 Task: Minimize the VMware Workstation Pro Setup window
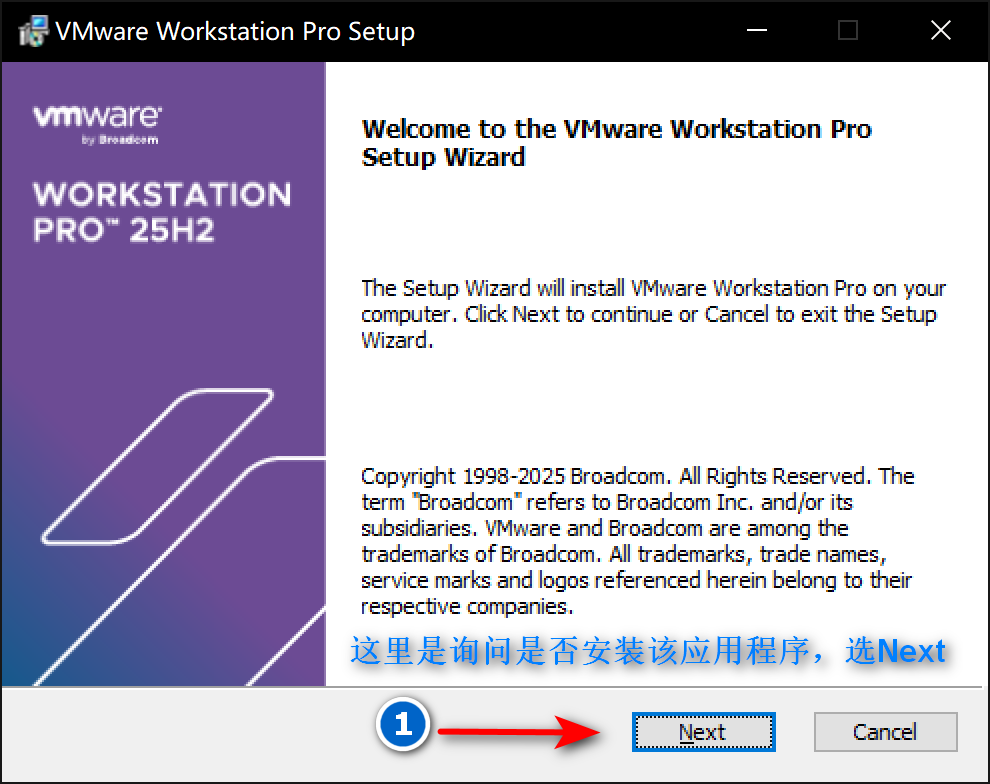click(756, 30)
